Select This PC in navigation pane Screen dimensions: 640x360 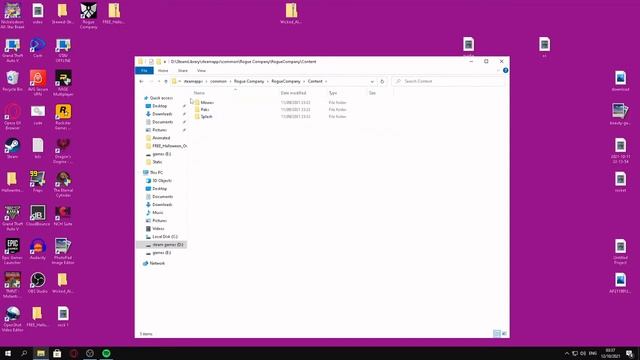pos(156,172)
